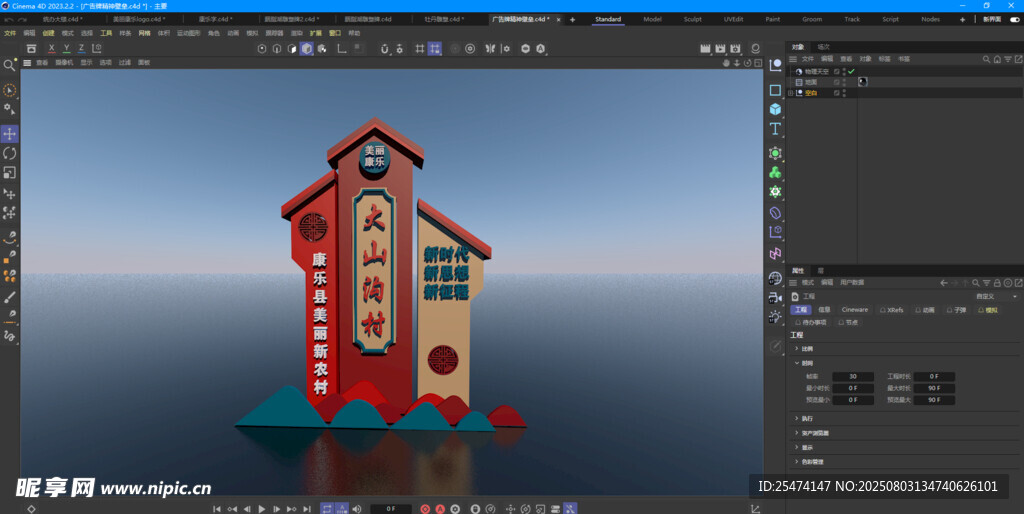
Task: Toggle the green checkmark on 物理天空 object
Action: [851, 72]
